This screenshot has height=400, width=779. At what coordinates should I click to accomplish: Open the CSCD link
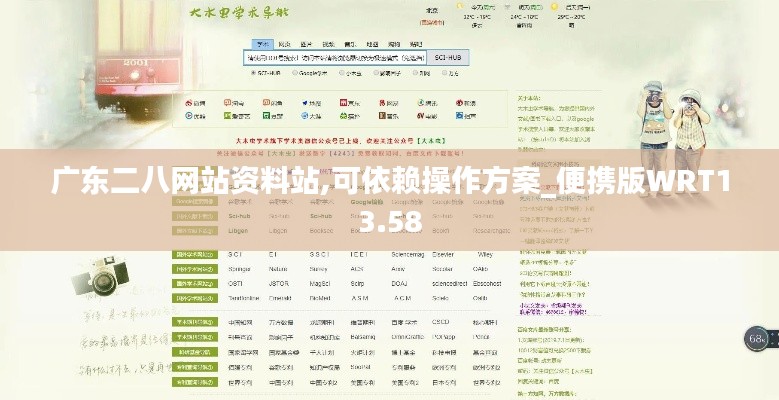pos(441,322)
